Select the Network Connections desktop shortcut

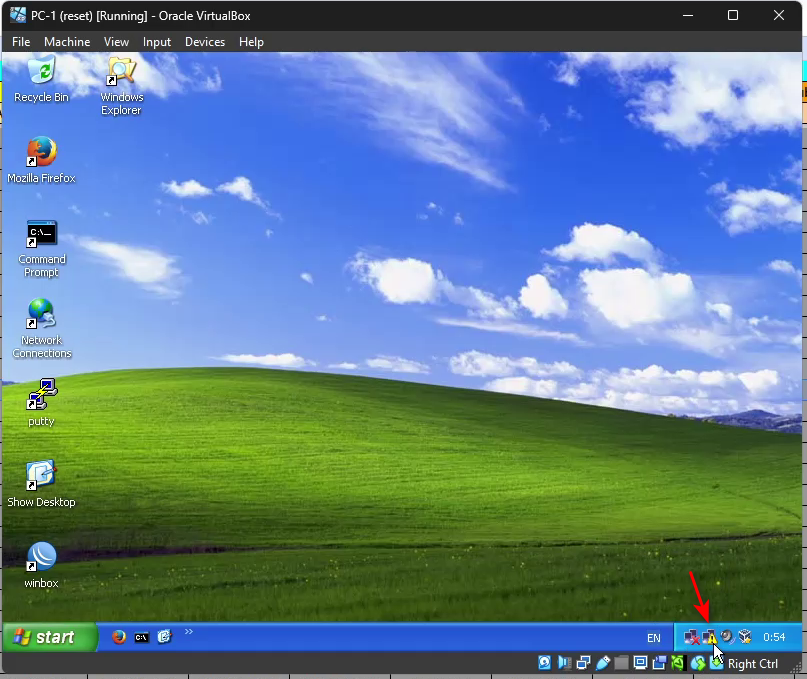[x=41, y=315]
